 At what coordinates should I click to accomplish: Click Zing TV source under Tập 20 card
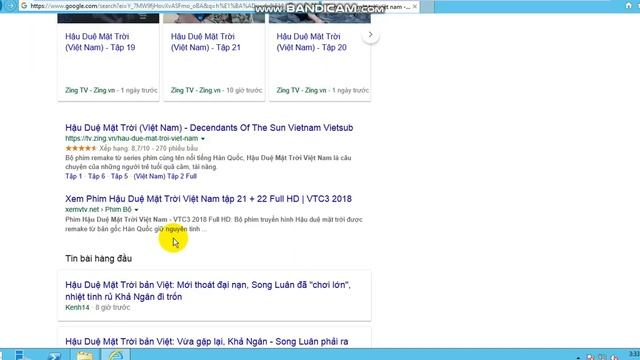point(301,90)
